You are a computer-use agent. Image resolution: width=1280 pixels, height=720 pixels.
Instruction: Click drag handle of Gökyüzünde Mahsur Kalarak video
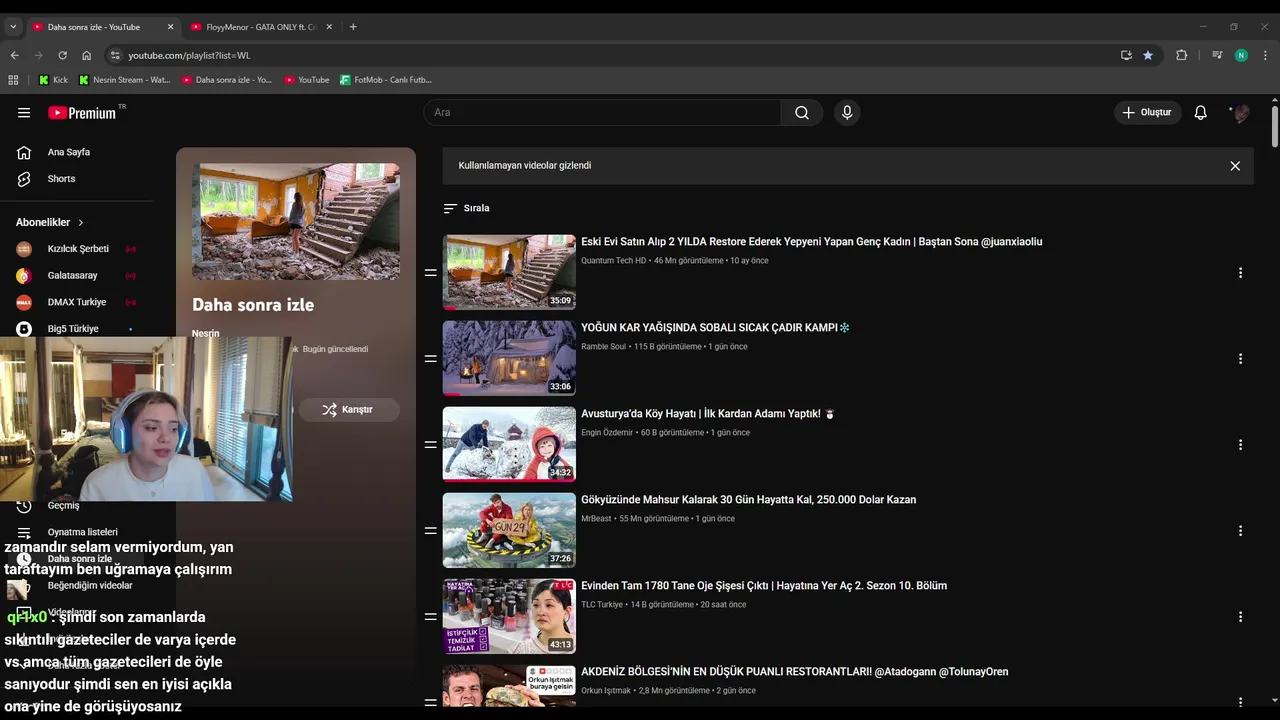point(431,531)
